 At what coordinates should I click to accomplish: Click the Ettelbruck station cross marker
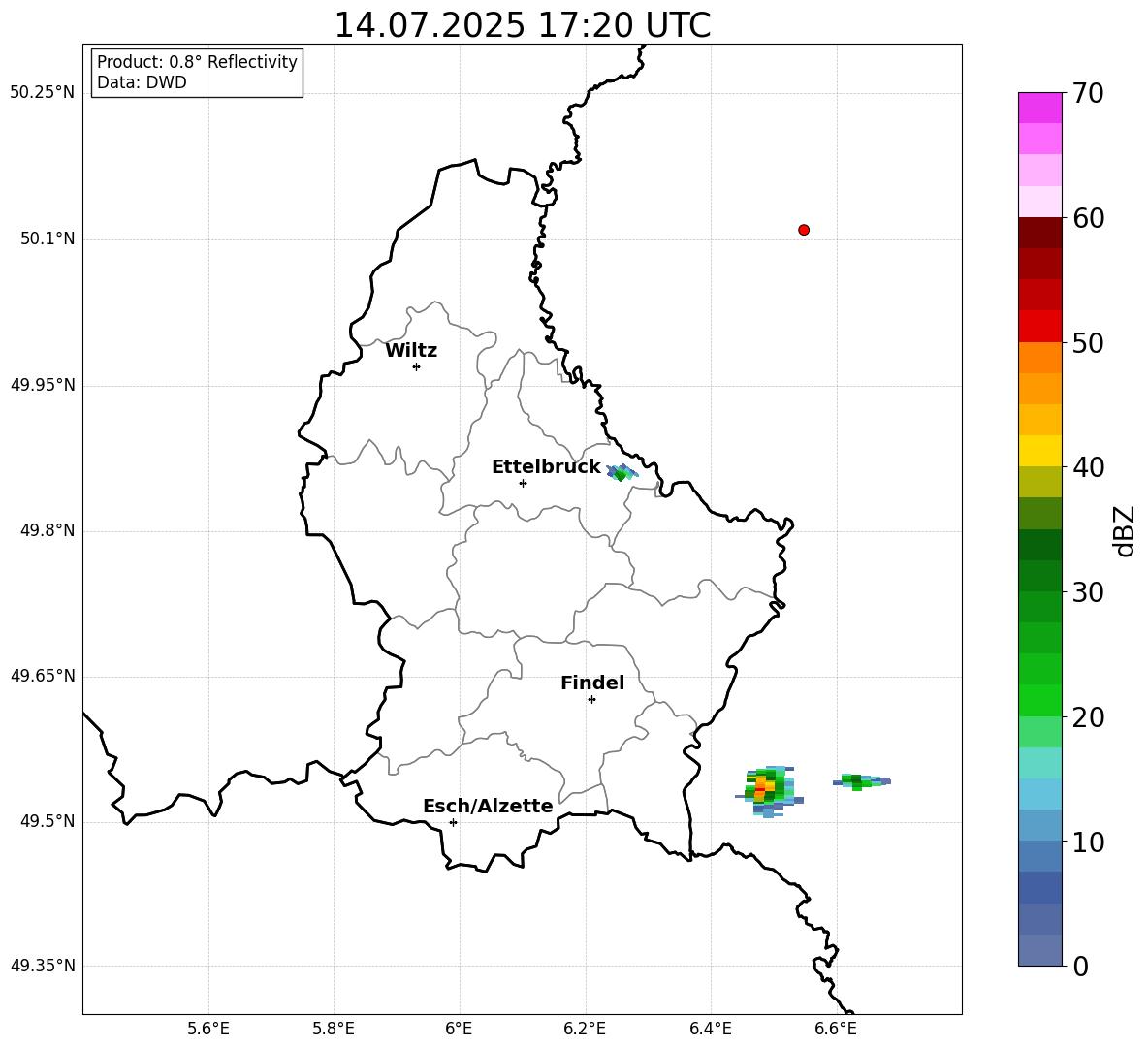pos(523,483)
